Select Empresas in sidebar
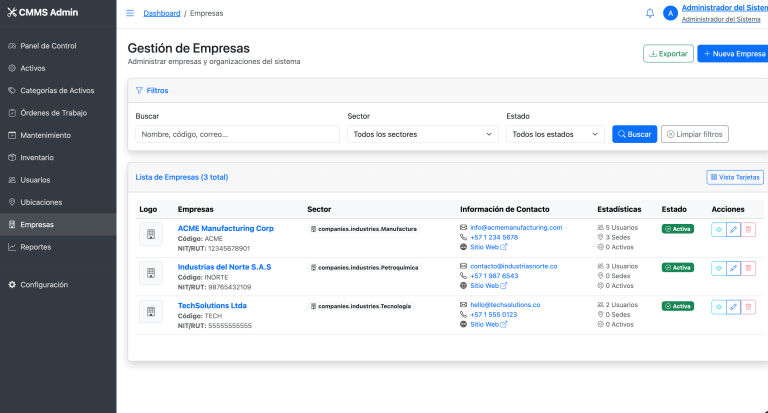The width and height of the screenshot is (768, 413). pos(58,224)
